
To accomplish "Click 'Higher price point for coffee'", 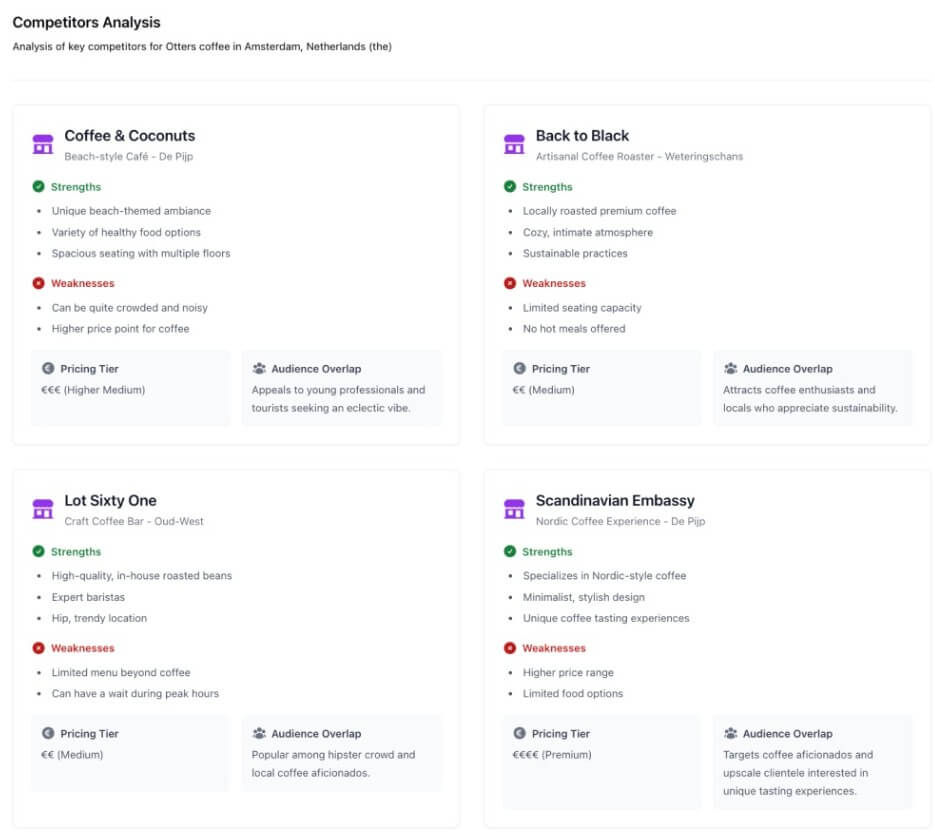I will [120, 328].
